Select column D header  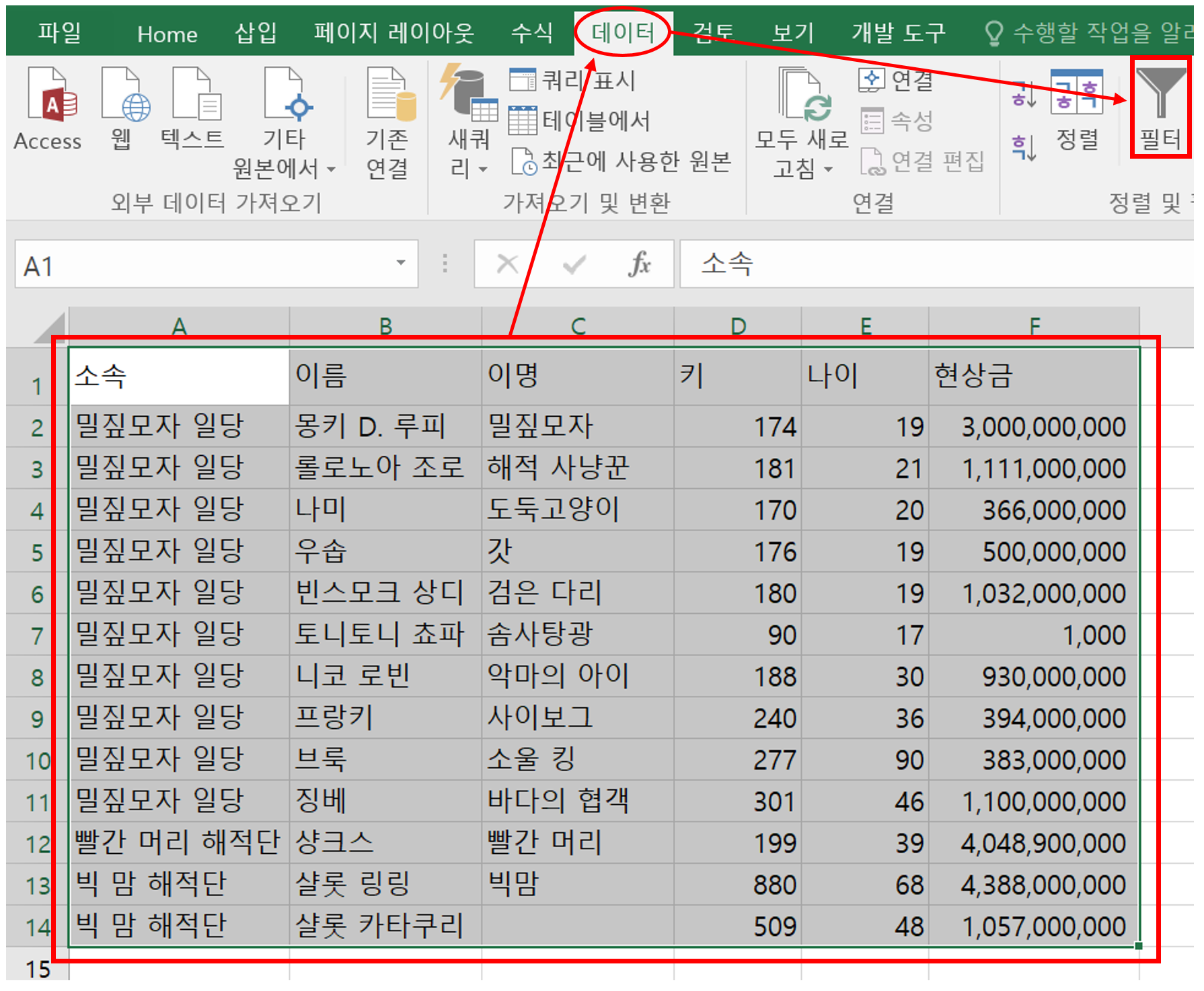738,327
